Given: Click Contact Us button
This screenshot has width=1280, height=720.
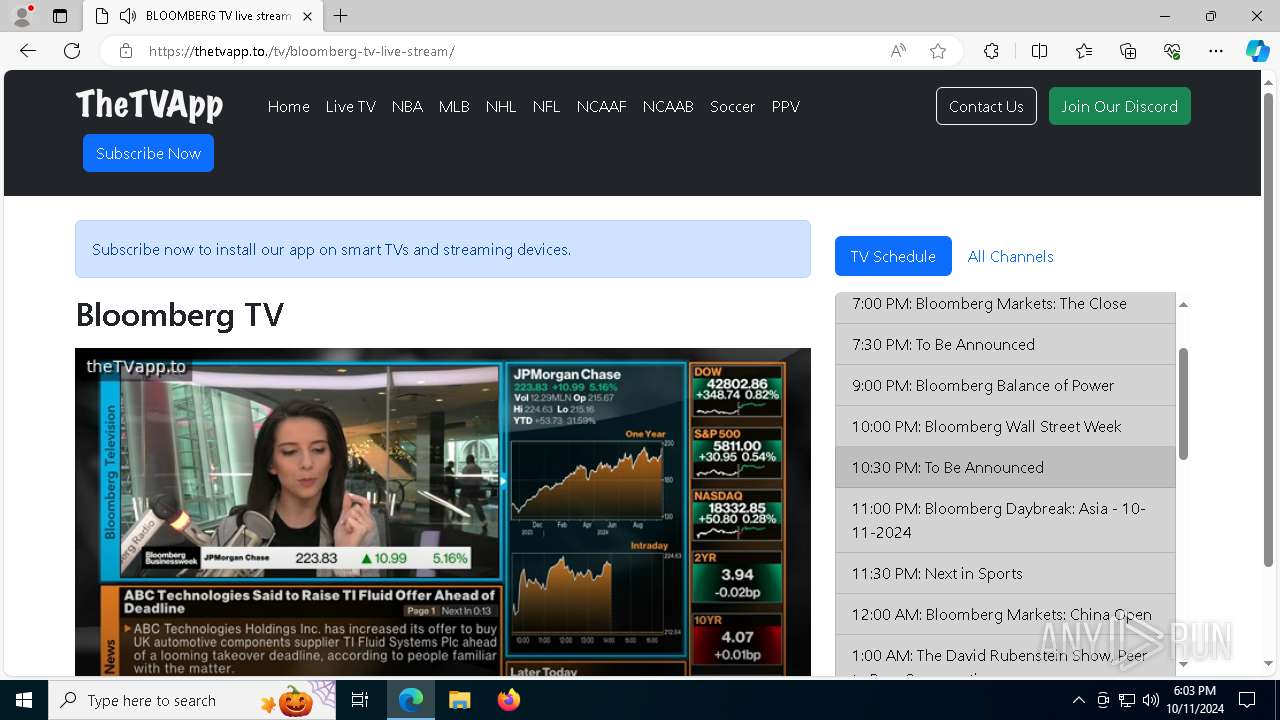Looking at the screenshot, I should tap(986, 106).
